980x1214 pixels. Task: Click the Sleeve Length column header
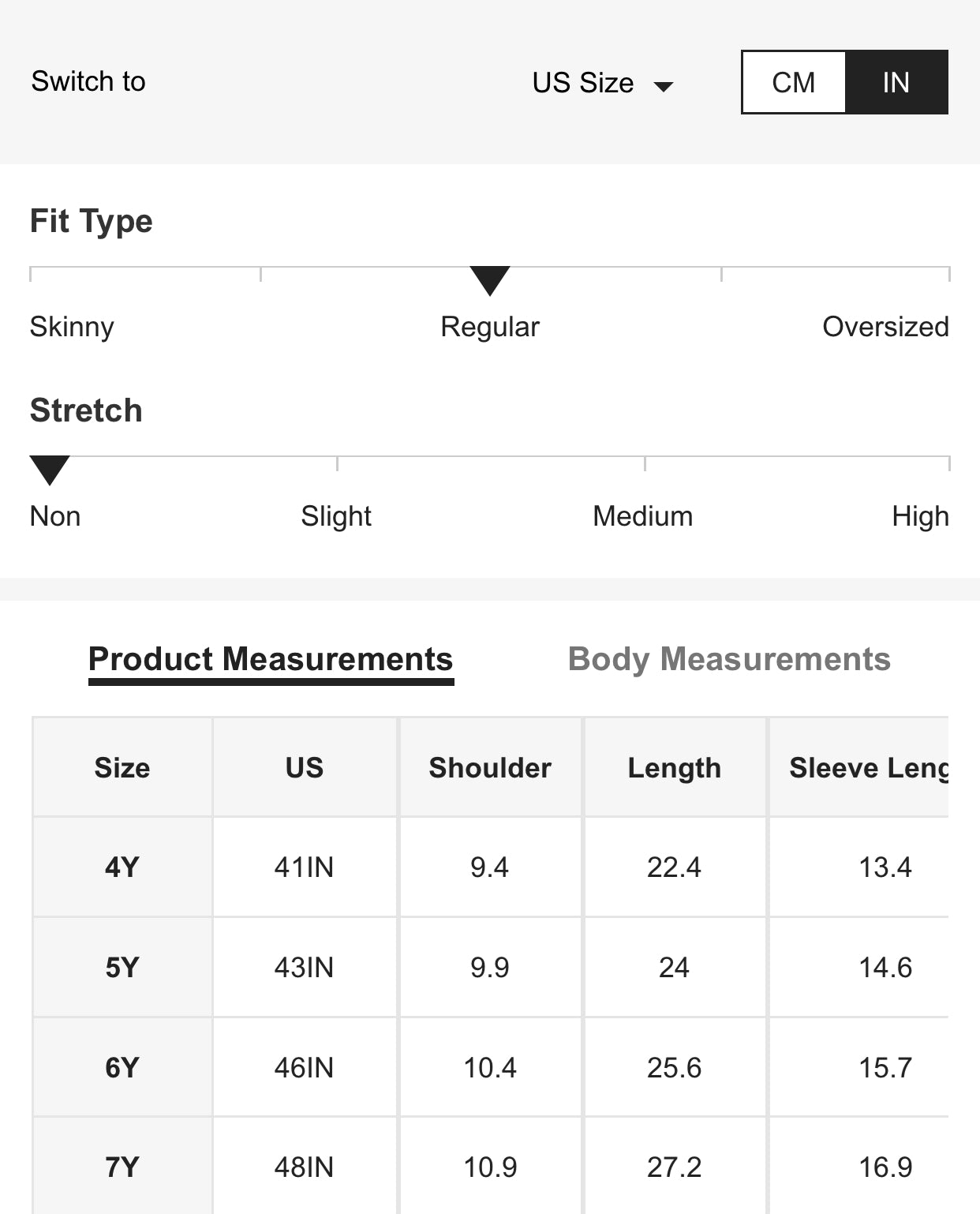click(x=859, y=767)
